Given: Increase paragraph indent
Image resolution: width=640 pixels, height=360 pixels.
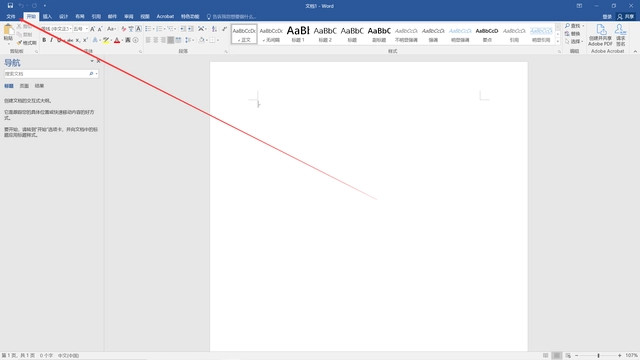Looking at the screenshot, I should click(x=191, y=29).
